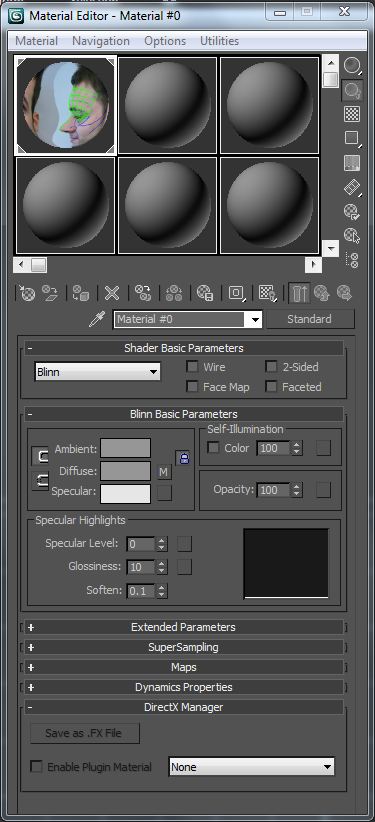This screenshot has width=375, height=822.
Task: Toggle the Video Color Check icon
Action: pyautogui.click(x=352, y=163)
